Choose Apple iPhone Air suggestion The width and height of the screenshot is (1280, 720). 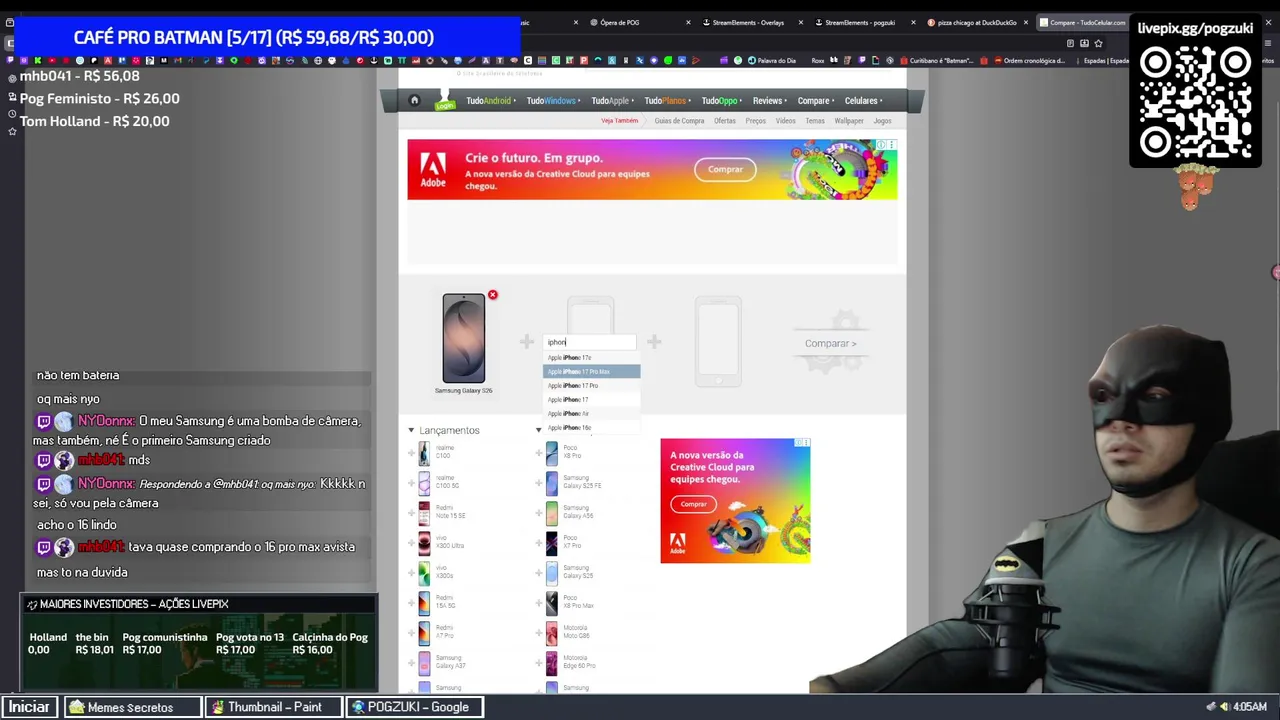(591, 413)
